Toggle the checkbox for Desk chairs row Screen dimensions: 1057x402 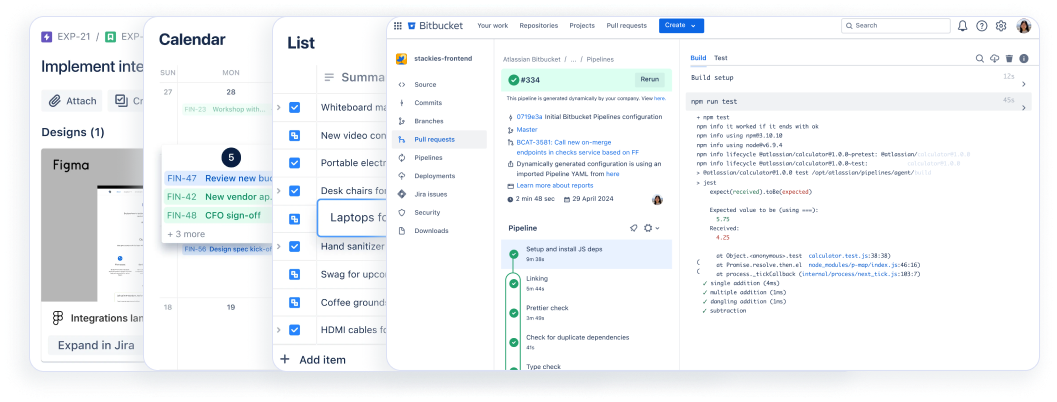click(x=294, y=191)
